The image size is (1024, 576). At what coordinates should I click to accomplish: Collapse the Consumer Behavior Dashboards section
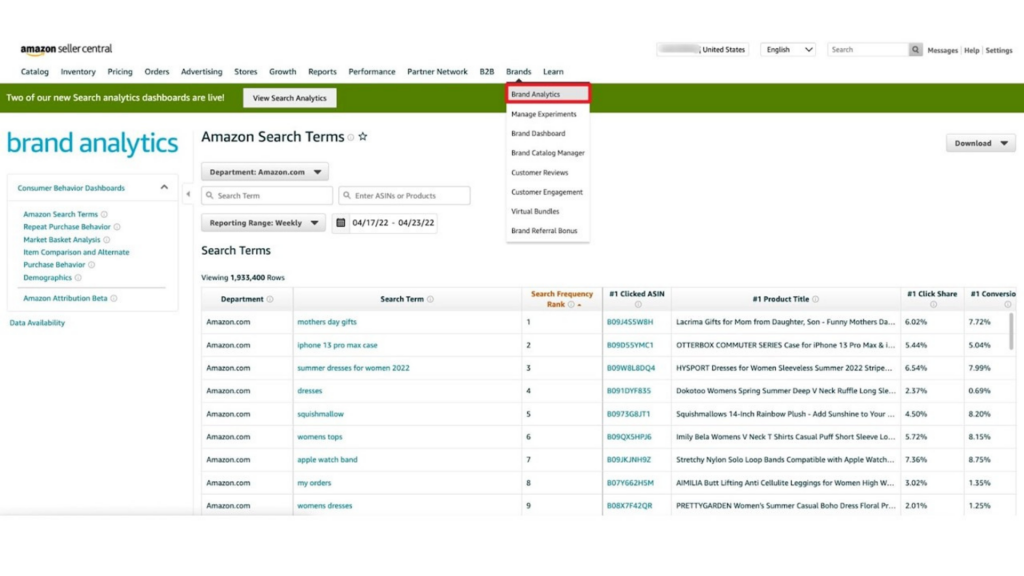(x=164, y=187)
